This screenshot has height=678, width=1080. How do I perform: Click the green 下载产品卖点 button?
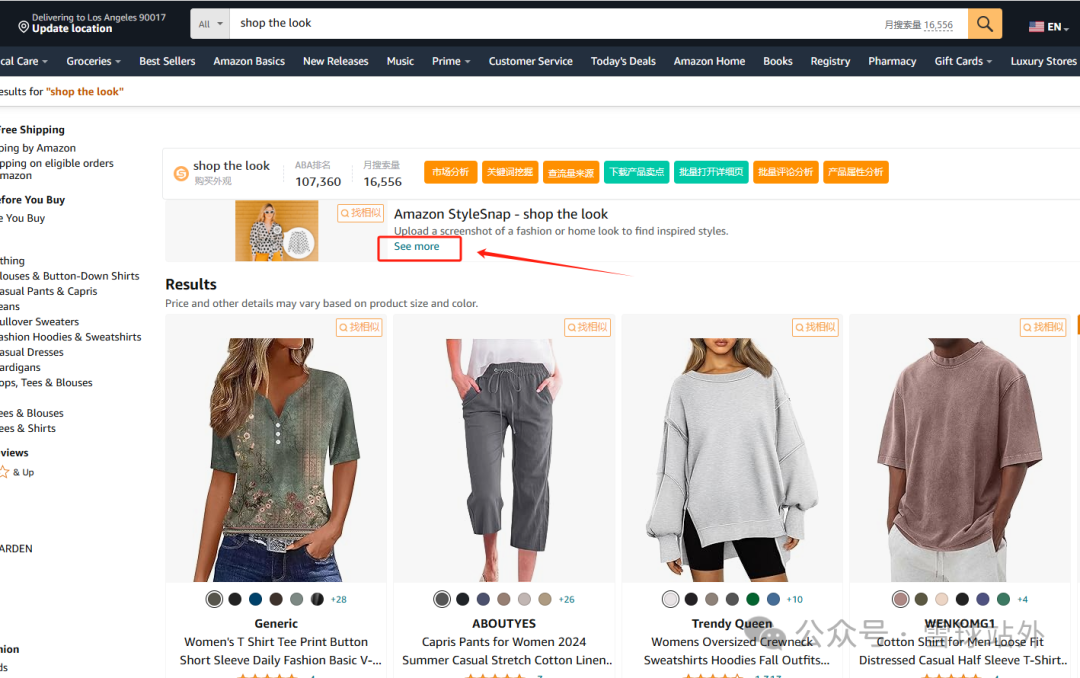[636, 172]
